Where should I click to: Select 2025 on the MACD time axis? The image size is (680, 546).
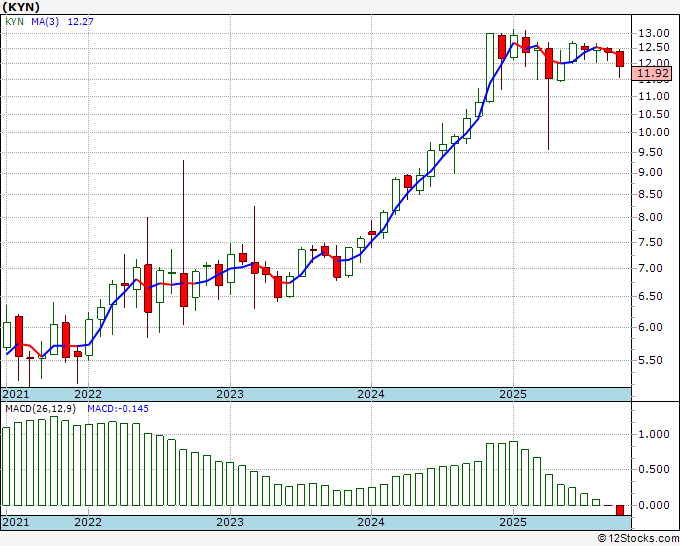pos(513,522)
